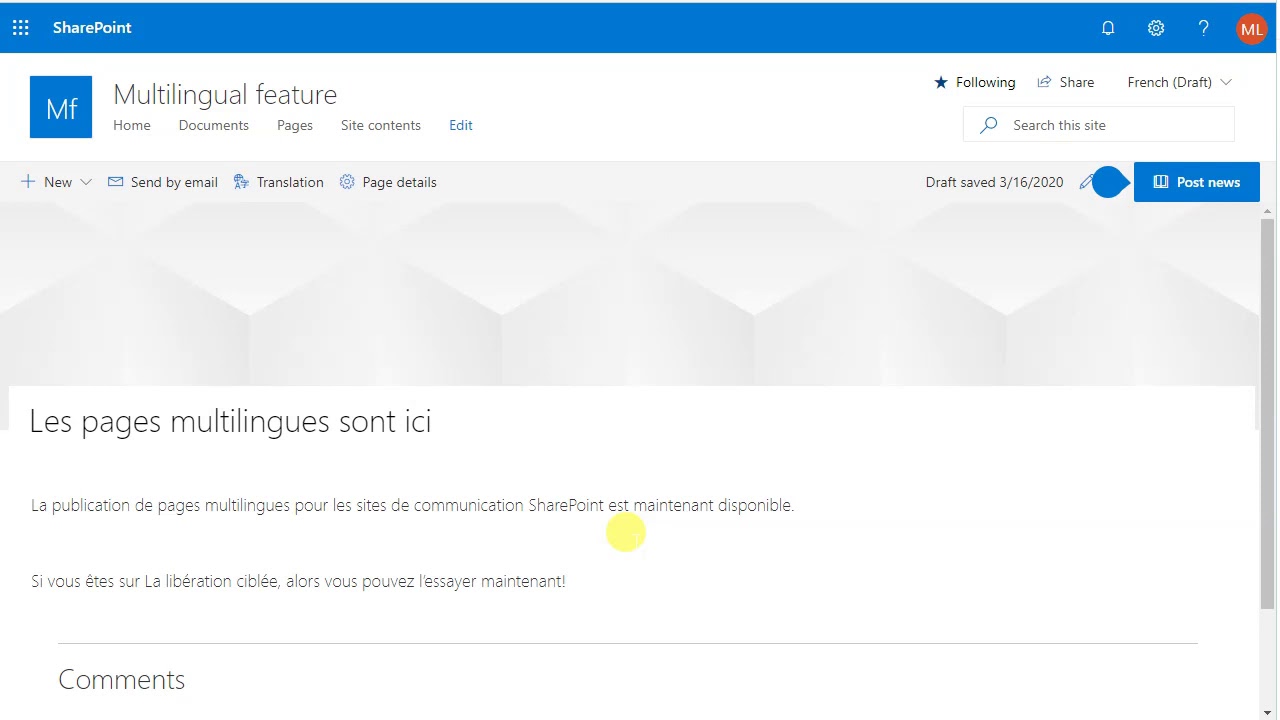
Task: Click the Multilingual feature site title
Action: (x=225, y=94)
